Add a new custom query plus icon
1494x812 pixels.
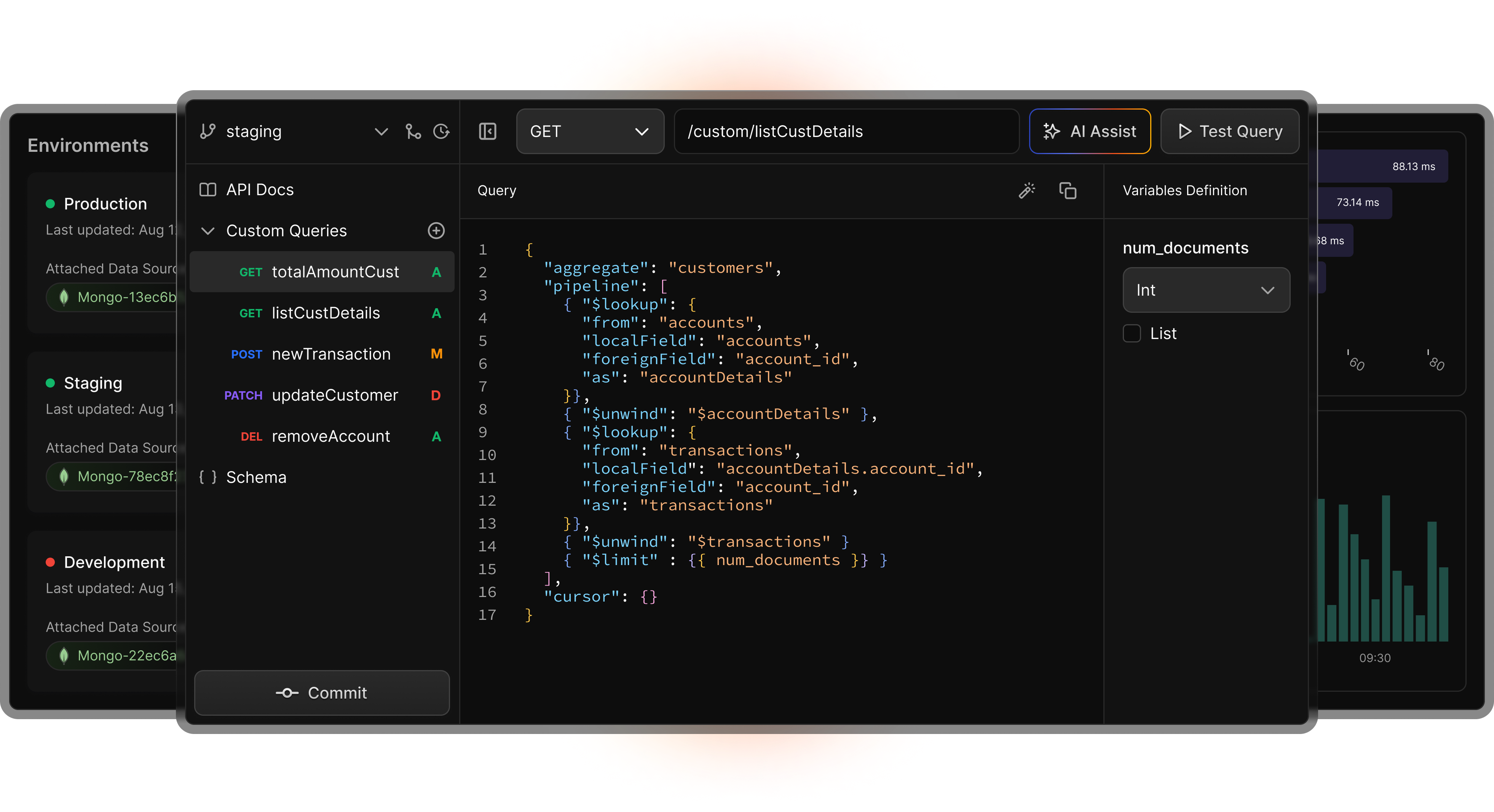(x=436, y=231)
